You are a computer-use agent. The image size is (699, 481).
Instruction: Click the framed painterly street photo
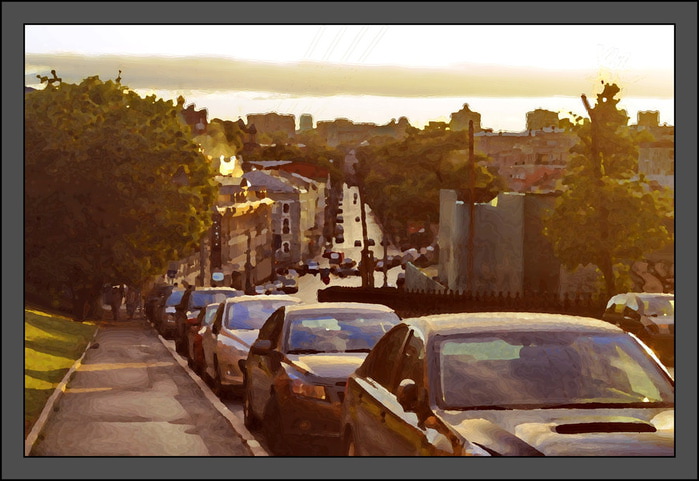(x=350, y=240)
